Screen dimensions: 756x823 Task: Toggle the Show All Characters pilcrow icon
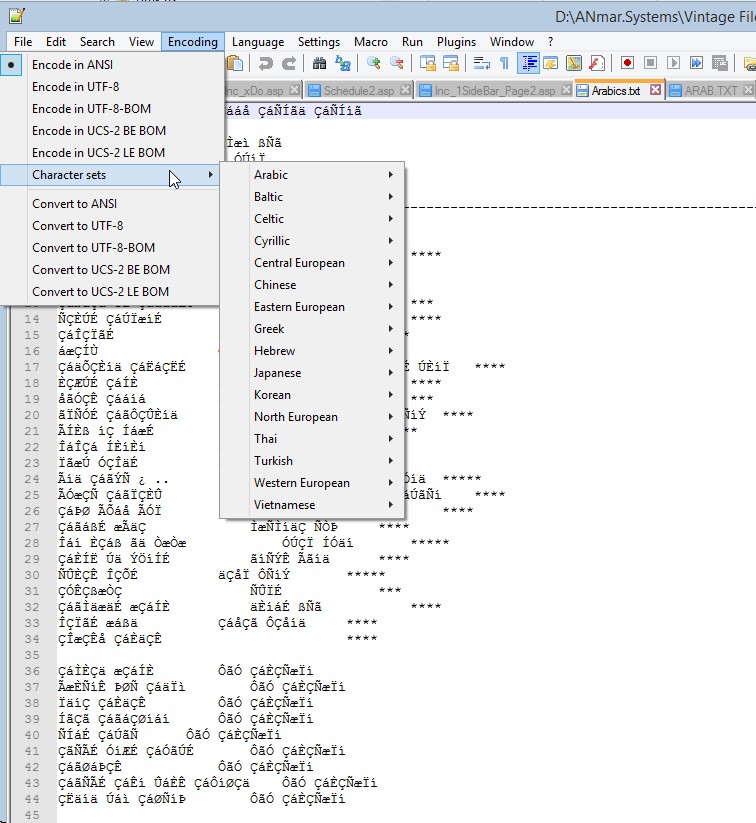504,63
